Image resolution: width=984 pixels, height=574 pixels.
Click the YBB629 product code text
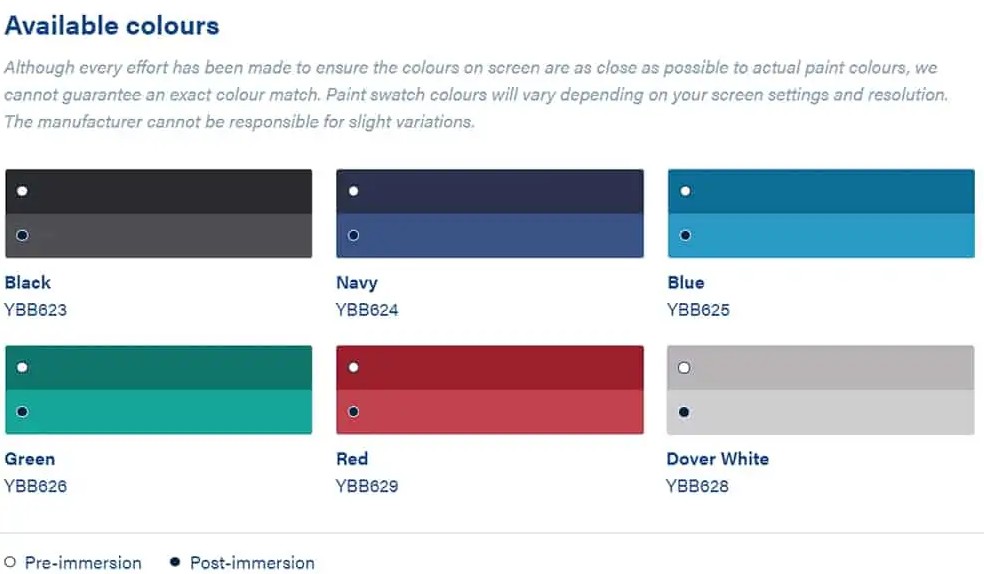(x=367, y=487)
